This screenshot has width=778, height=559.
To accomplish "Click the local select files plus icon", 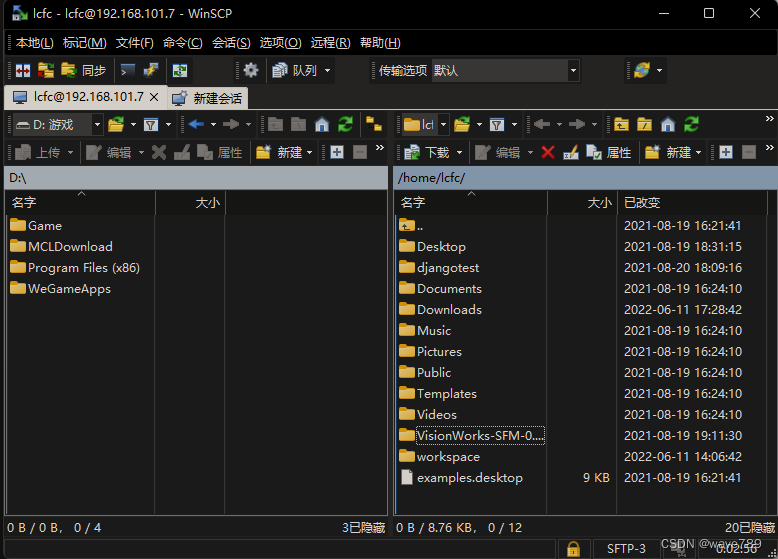I will 337,152.
